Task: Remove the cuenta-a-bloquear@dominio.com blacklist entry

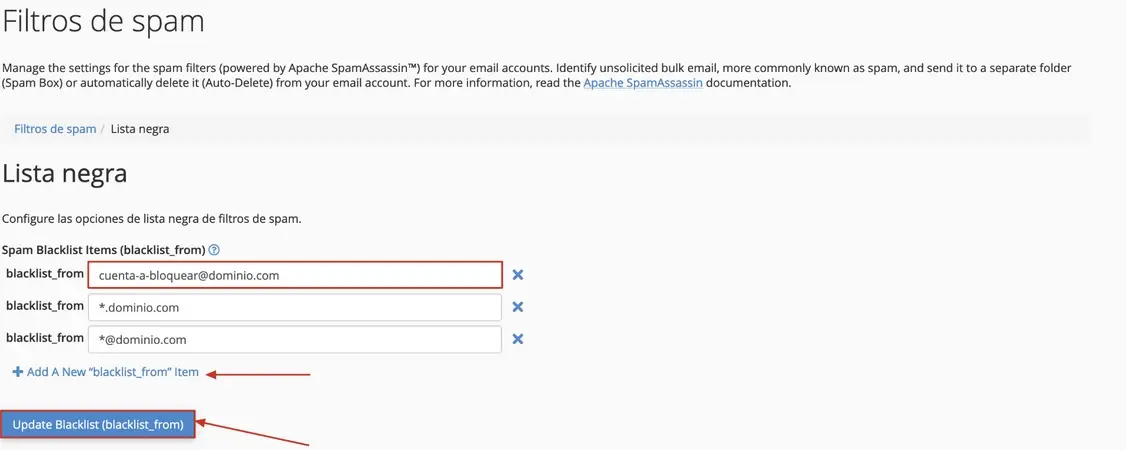Action: click(x=517, y=275)
